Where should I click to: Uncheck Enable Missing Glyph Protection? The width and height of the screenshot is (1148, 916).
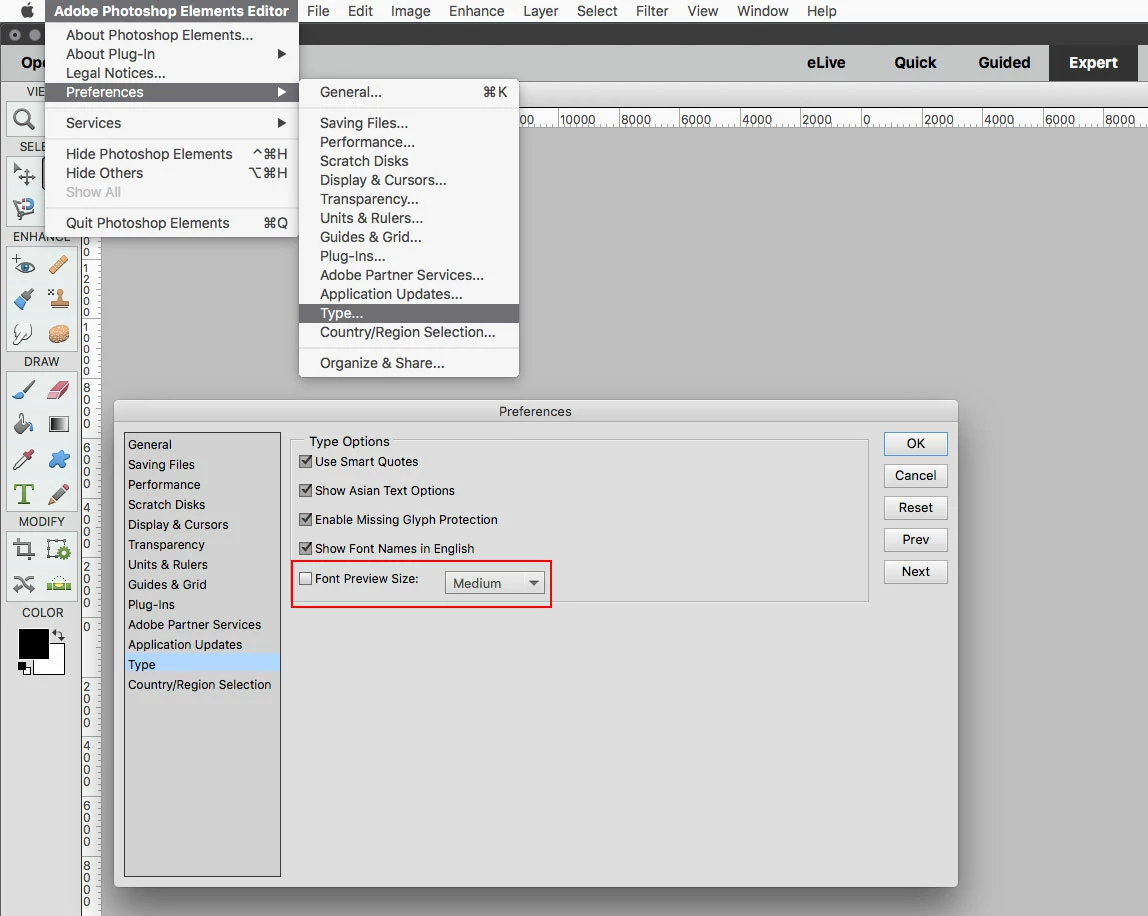(306, 519)
